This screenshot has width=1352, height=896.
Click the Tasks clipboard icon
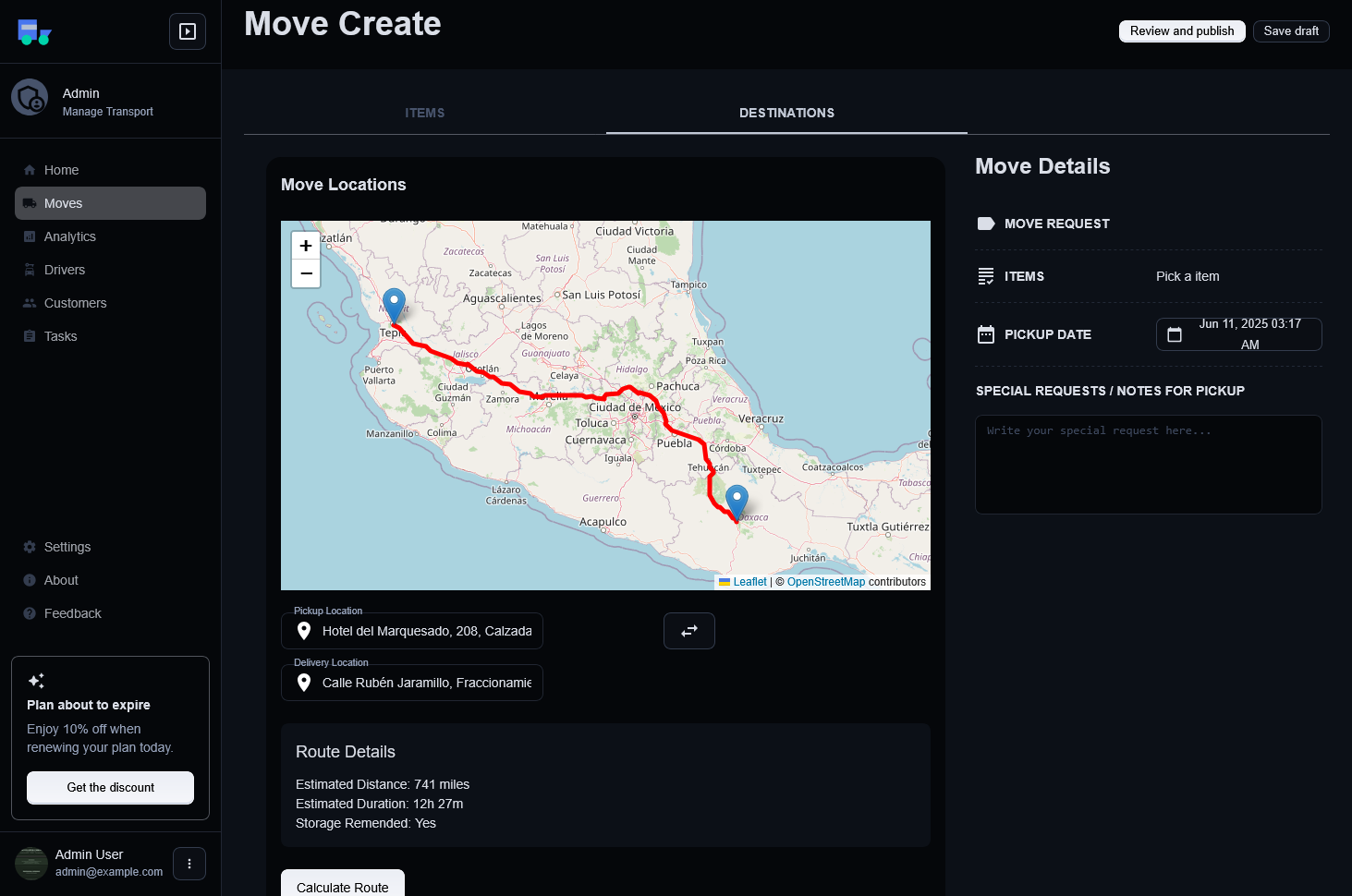click(x=30, y=336)
